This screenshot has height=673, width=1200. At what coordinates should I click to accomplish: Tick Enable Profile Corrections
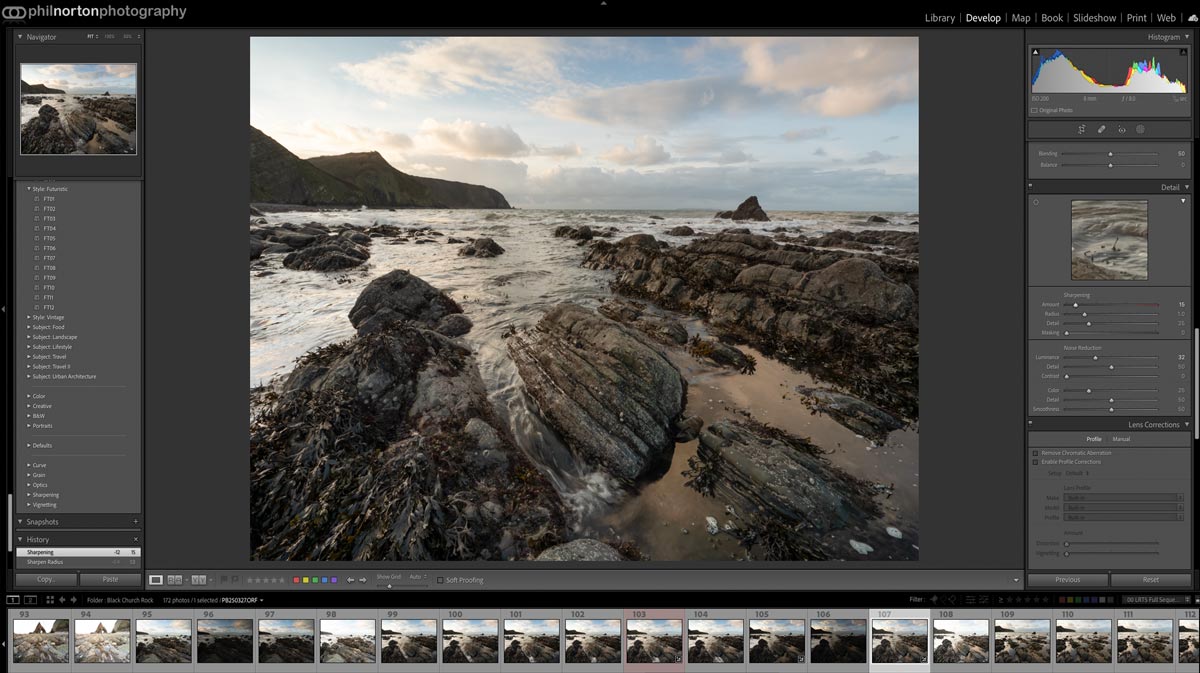point(1035,462)
